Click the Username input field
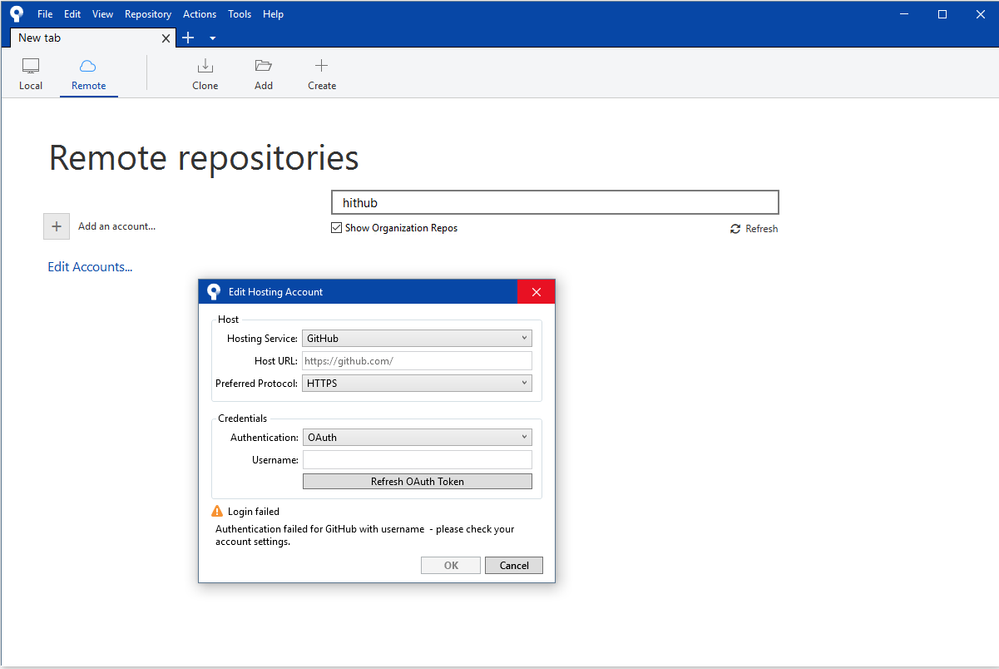The height and width of the screenshot is (669, 999). click(417, 460)
